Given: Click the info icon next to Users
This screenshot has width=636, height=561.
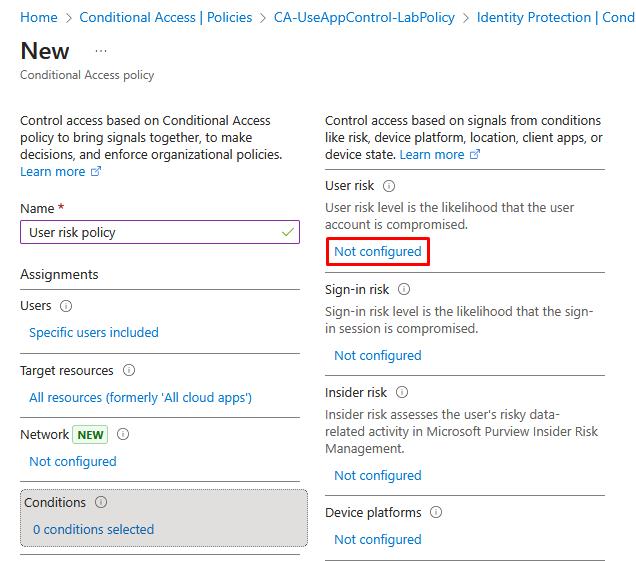Looking at the screenshot, I should pos(66,306).
